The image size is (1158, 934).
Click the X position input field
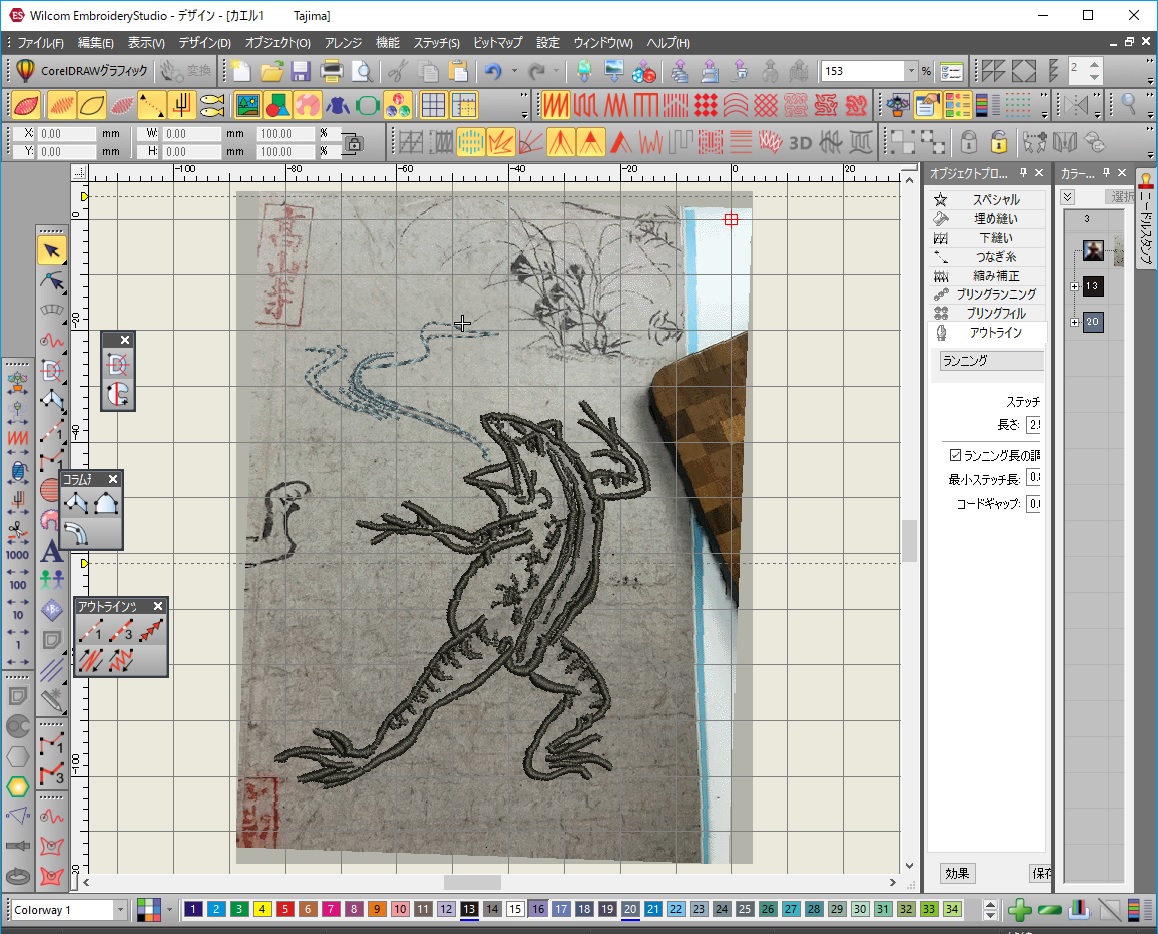point(66,134)
